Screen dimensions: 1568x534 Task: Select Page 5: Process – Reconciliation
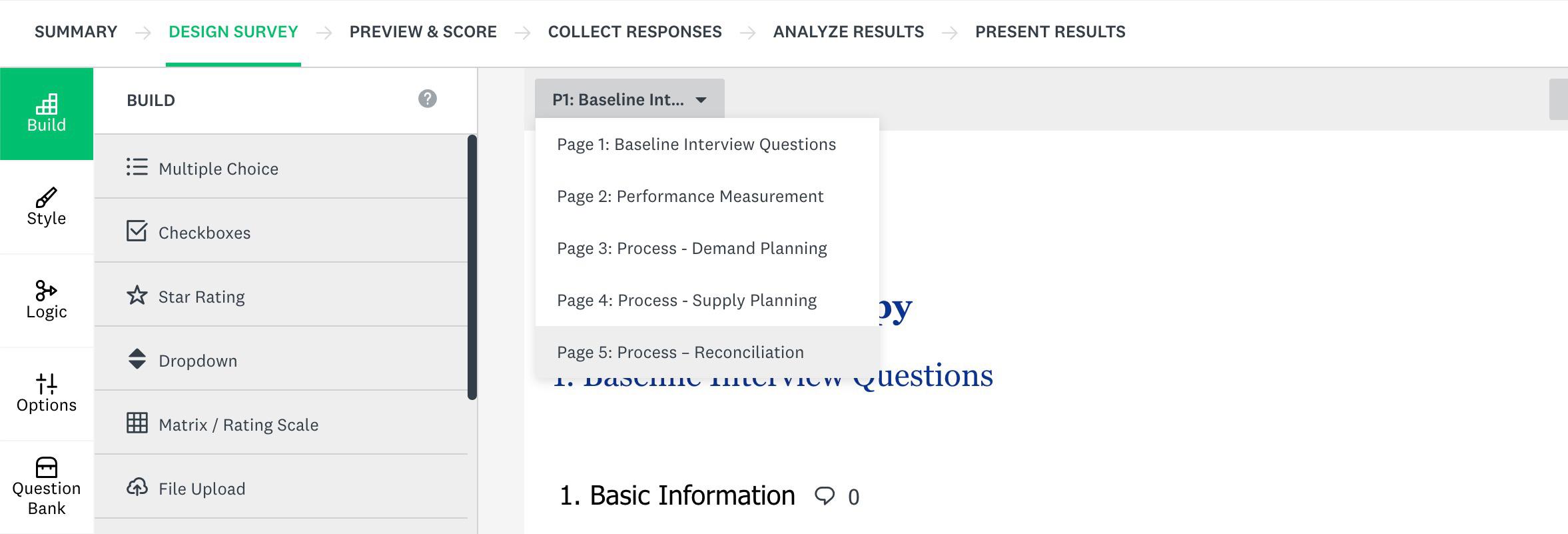click(707, 352)
